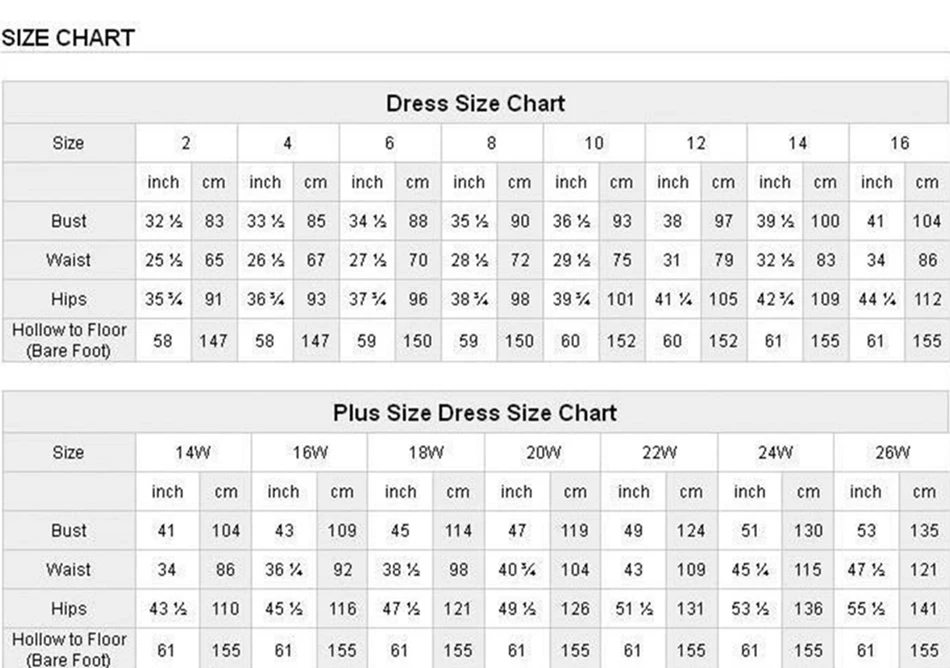Select the size 16 column header
Screen dimensions: 950x668
(899, 143)
